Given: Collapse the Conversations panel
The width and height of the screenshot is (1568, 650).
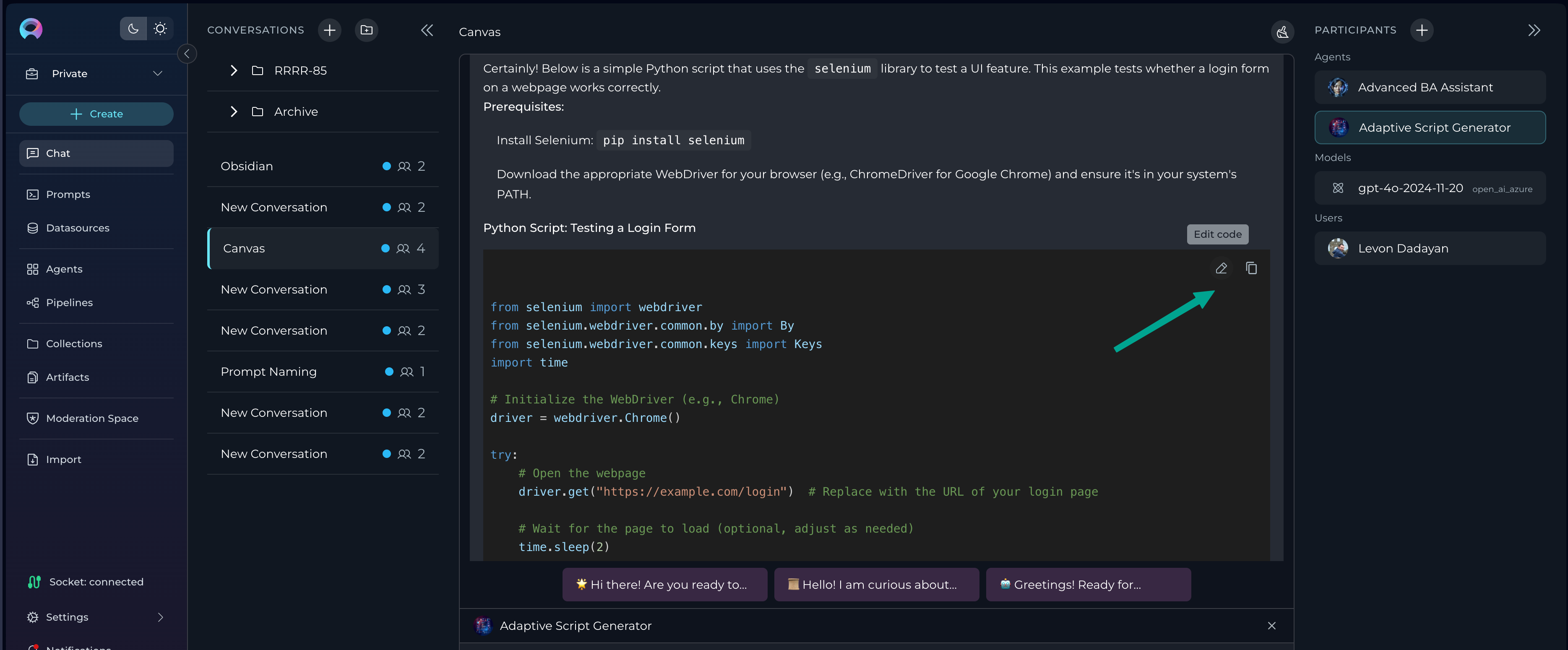Looking at the screenshot, I should 427,30.
